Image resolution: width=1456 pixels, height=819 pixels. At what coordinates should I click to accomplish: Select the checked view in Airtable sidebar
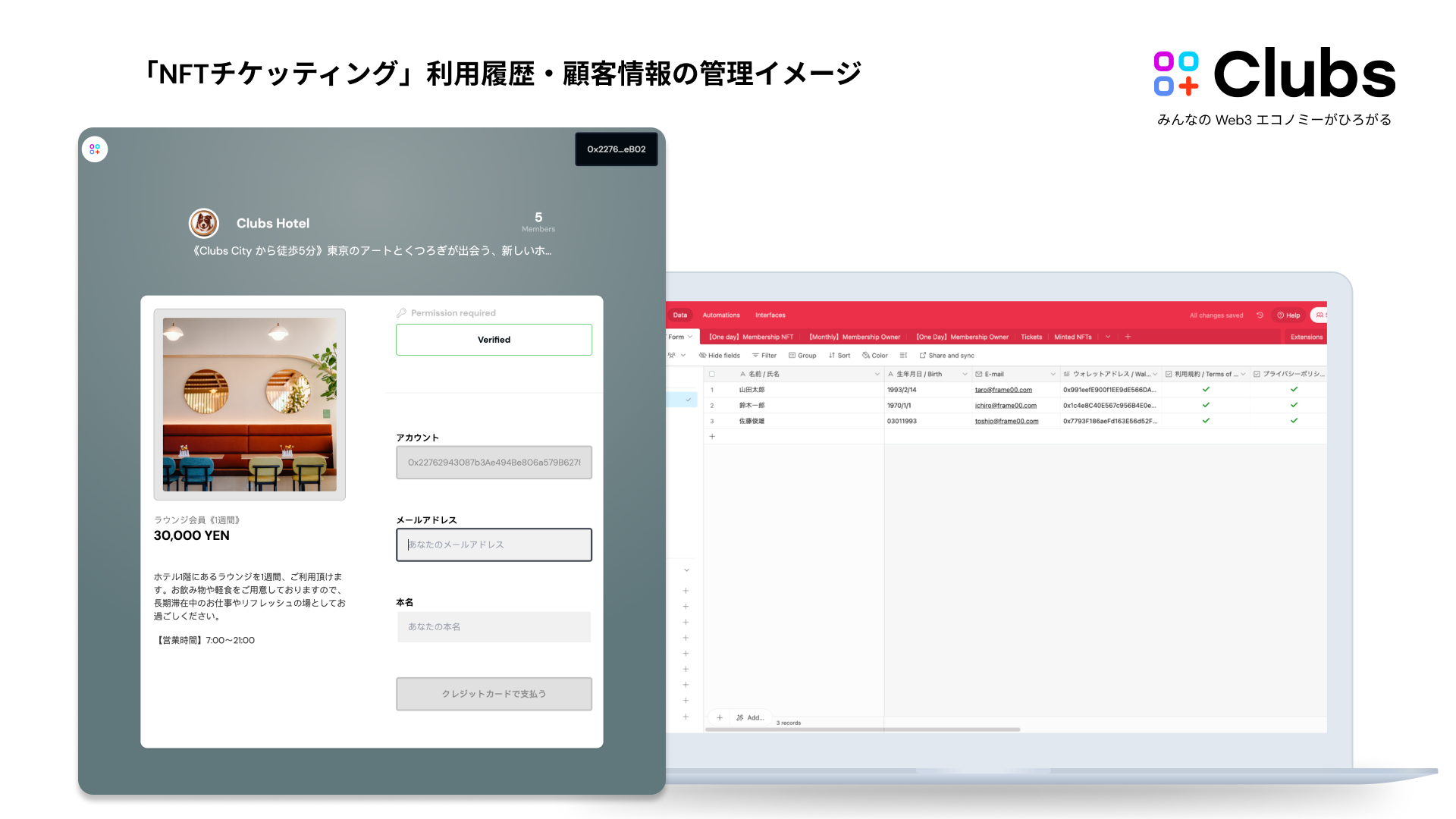[682, 400]
